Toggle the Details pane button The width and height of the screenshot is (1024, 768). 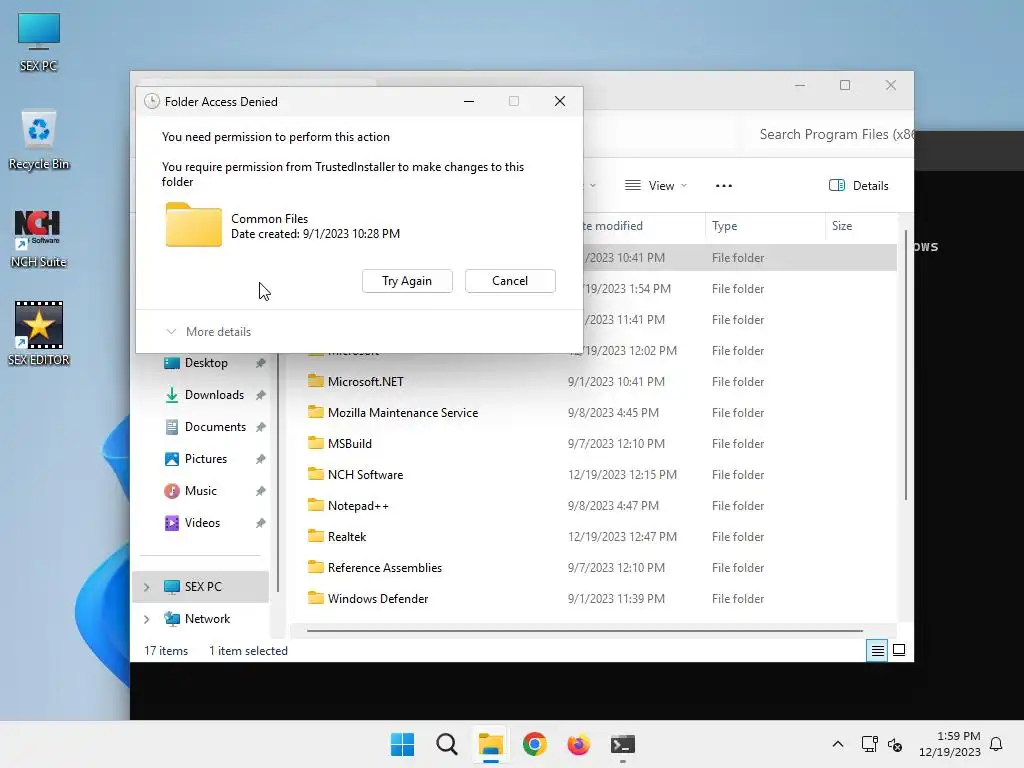(x=858, y=185)
